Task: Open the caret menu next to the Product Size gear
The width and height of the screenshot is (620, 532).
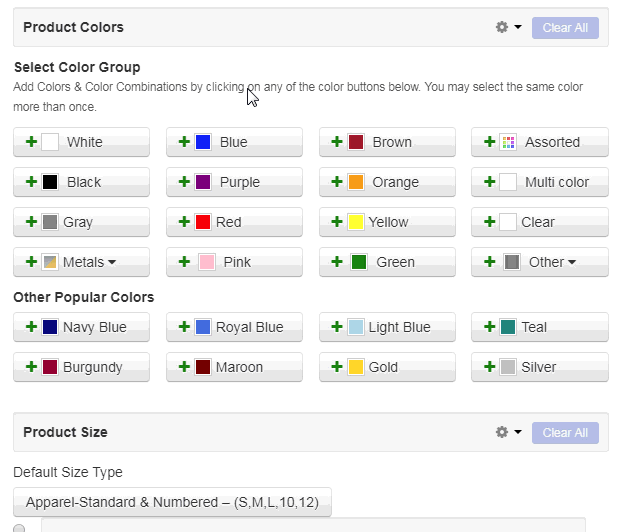Action: (x=518, y=432)
